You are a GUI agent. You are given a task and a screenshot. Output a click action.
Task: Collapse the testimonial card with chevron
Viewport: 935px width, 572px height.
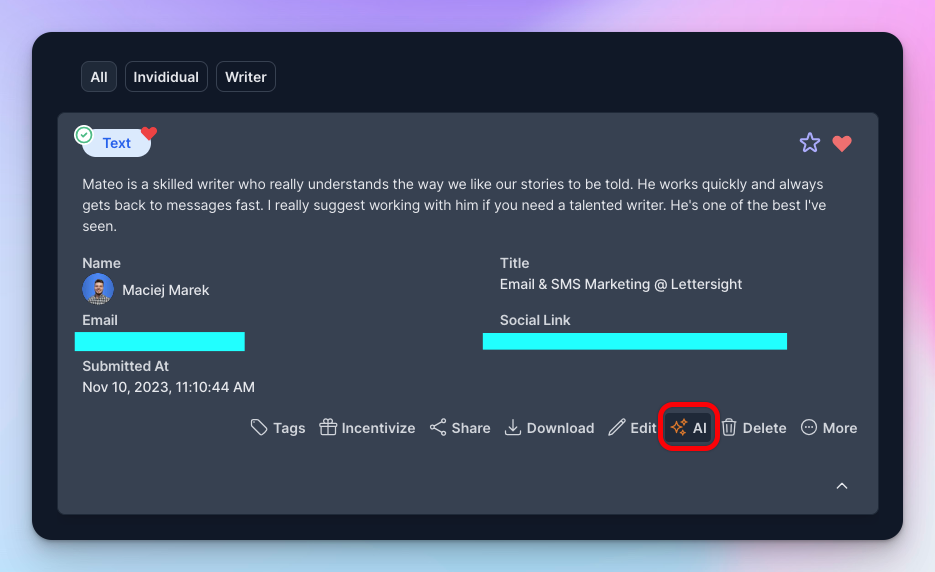click(842, 486)
